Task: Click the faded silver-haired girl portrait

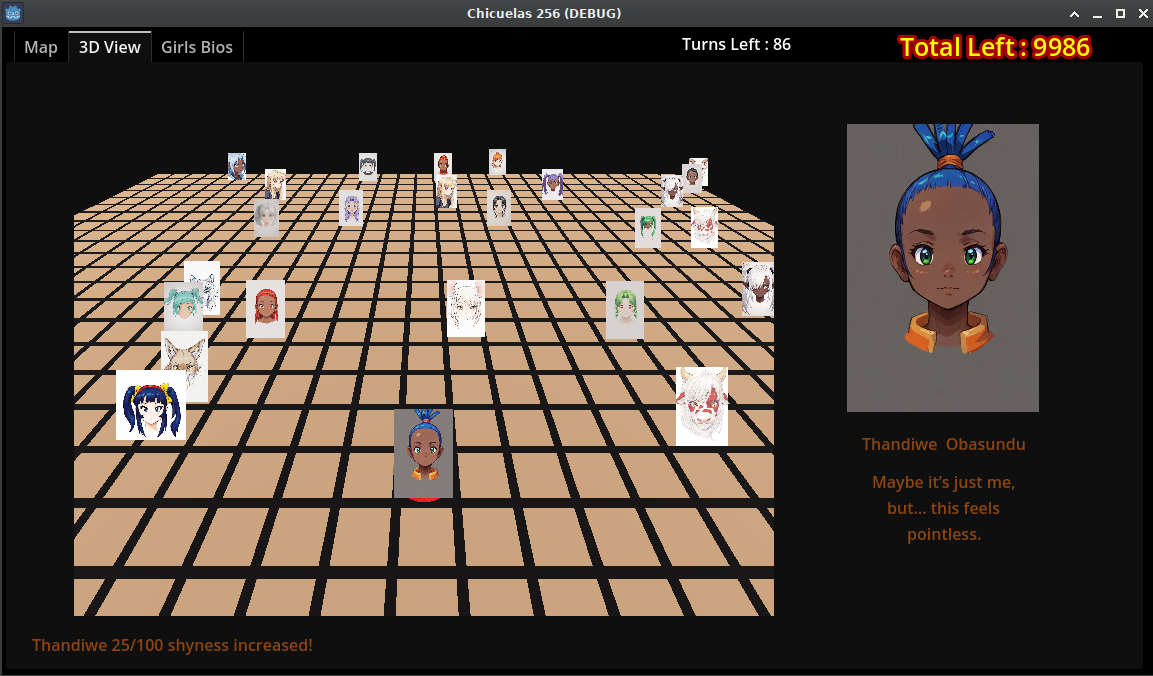Action: 266,218
